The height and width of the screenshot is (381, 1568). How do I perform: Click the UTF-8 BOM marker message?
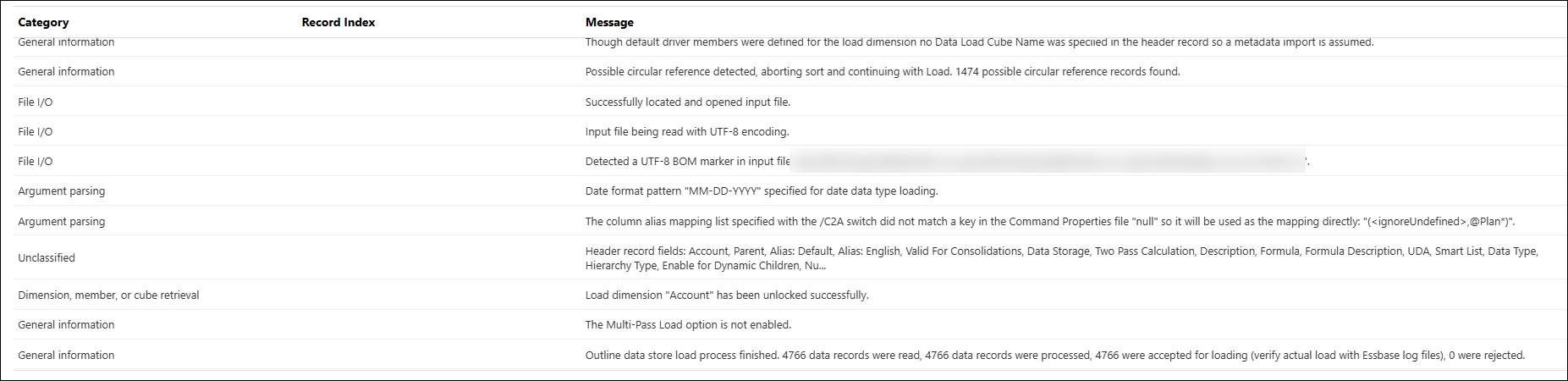947,161
